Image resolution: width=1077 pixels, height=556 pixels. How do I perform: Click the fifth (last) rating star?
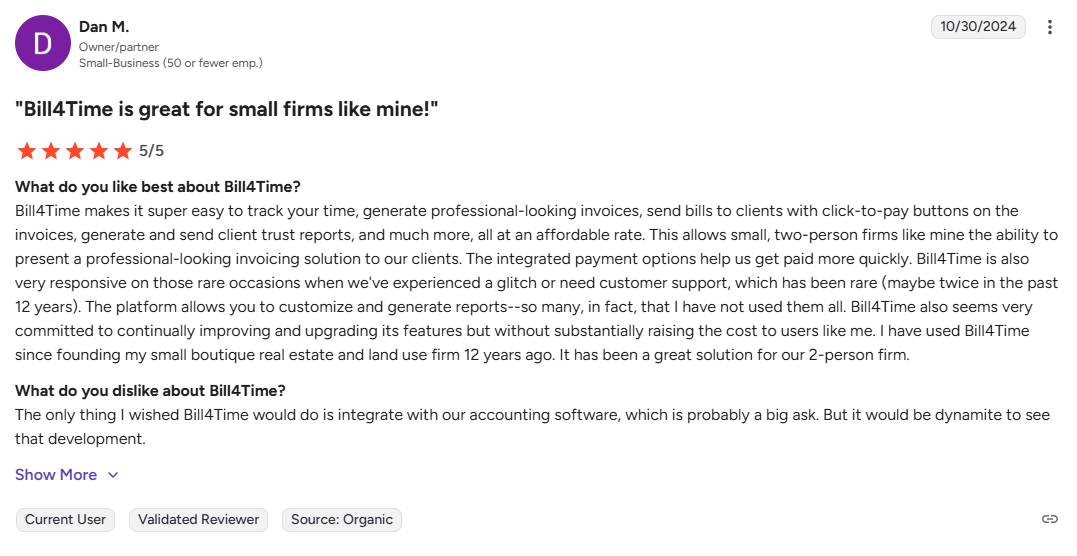(123, 151)
